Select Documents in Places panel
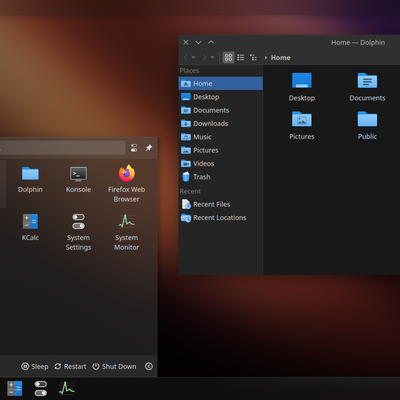400x400 pixels. tap(221, 110)
